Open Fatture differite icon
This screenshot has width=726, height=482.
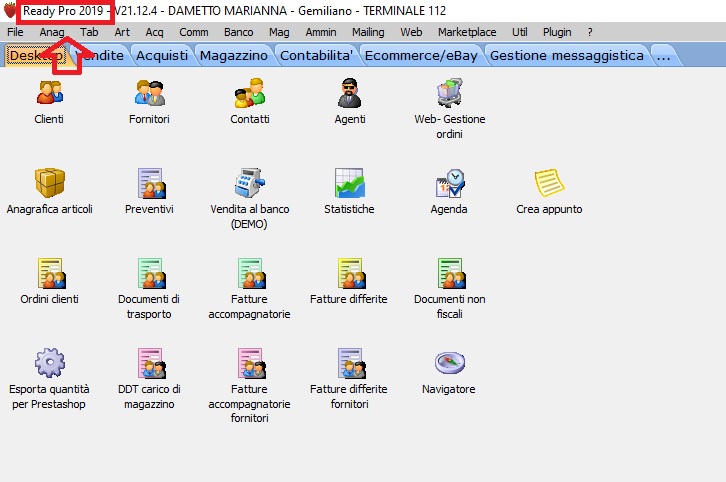[351, 273]
